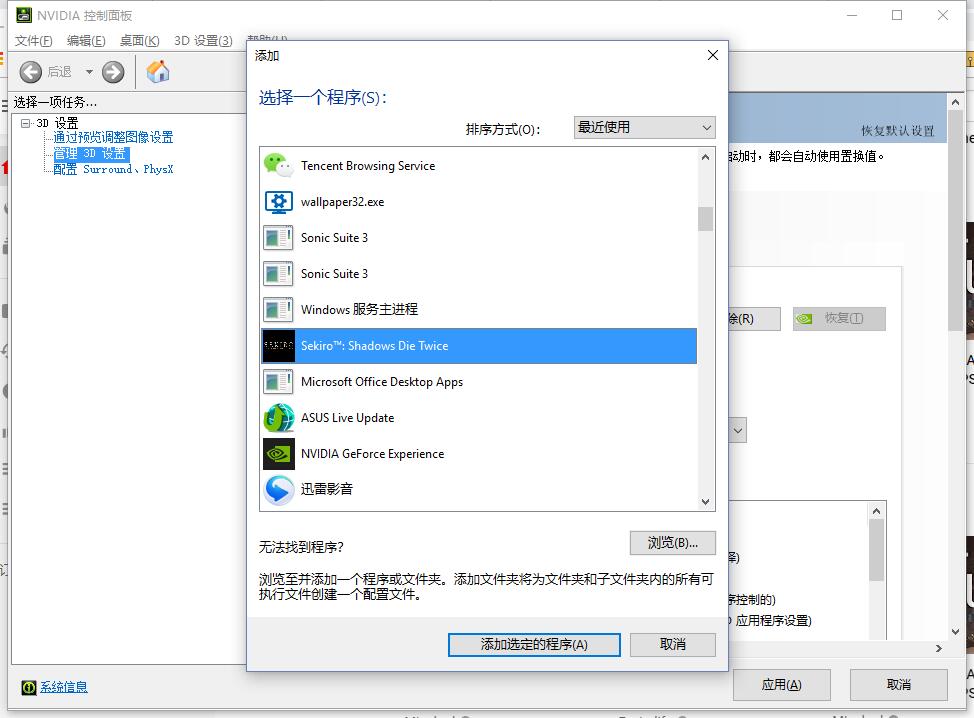Select 通过预览调整图像设置 tree item
This screenshot has height=718, width=974.
(113, 138)
